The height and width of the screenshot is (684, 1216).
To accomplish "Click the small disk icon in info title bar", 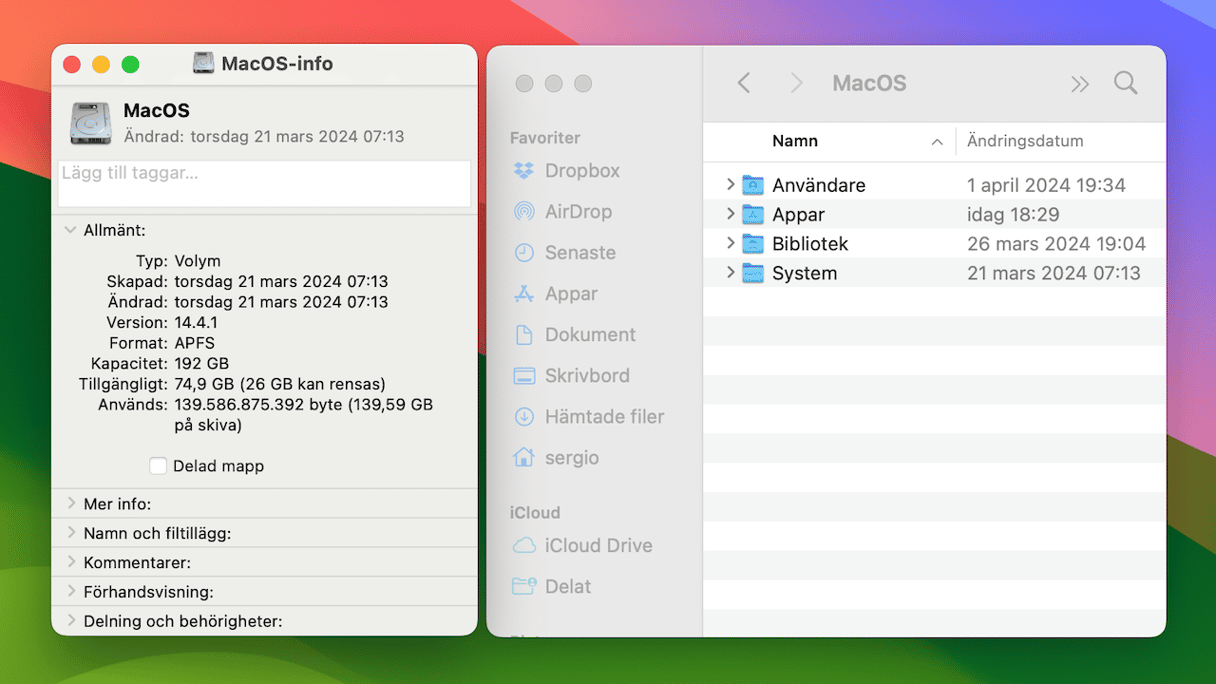I will coord(203,63).
